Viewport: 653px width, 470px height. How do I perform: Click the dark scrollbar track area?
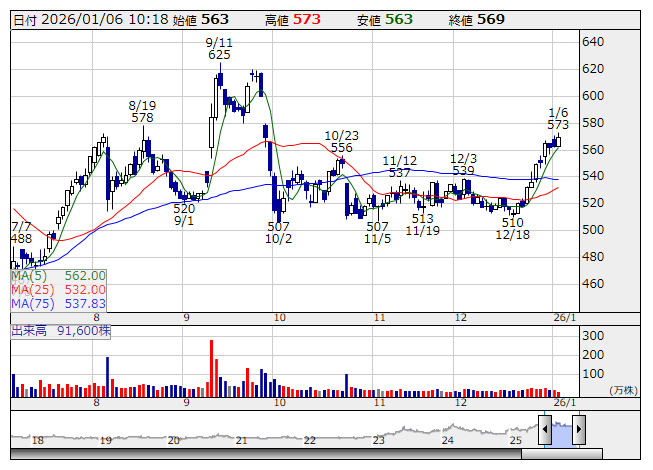pyautogui.click(x=266, y=453)
